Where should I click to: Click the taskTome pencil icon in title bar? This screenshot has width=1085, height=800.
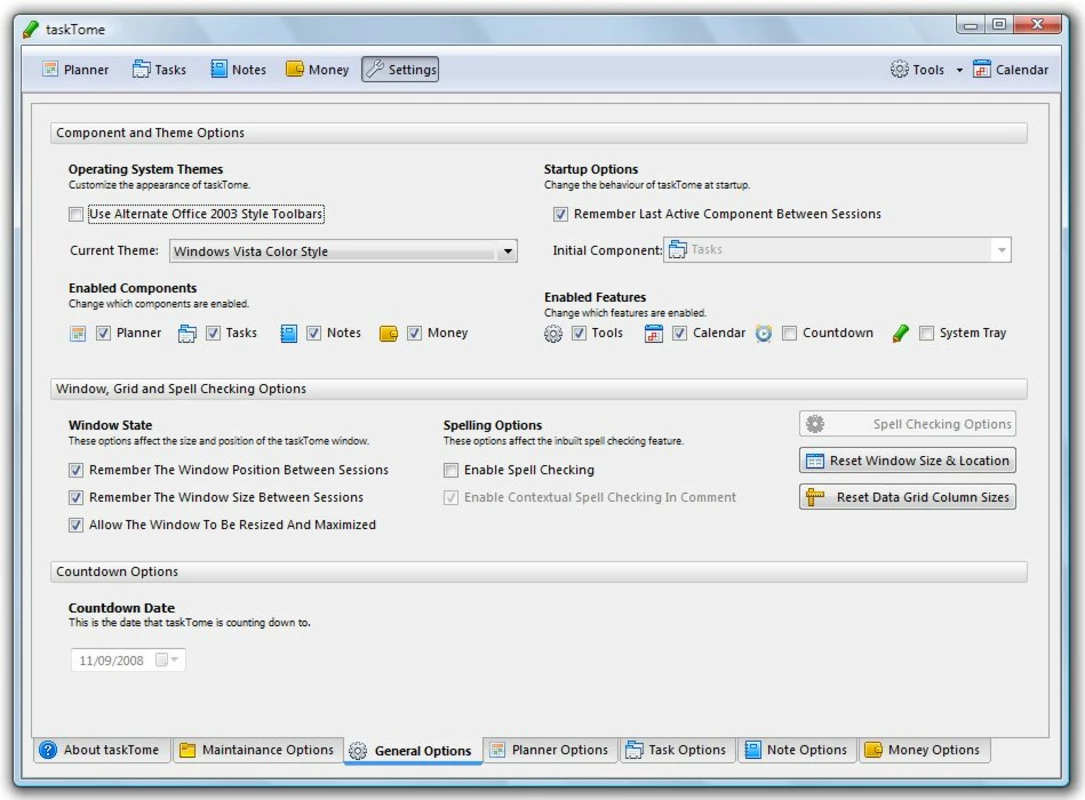pyautogui.click(x=30, y=29)
